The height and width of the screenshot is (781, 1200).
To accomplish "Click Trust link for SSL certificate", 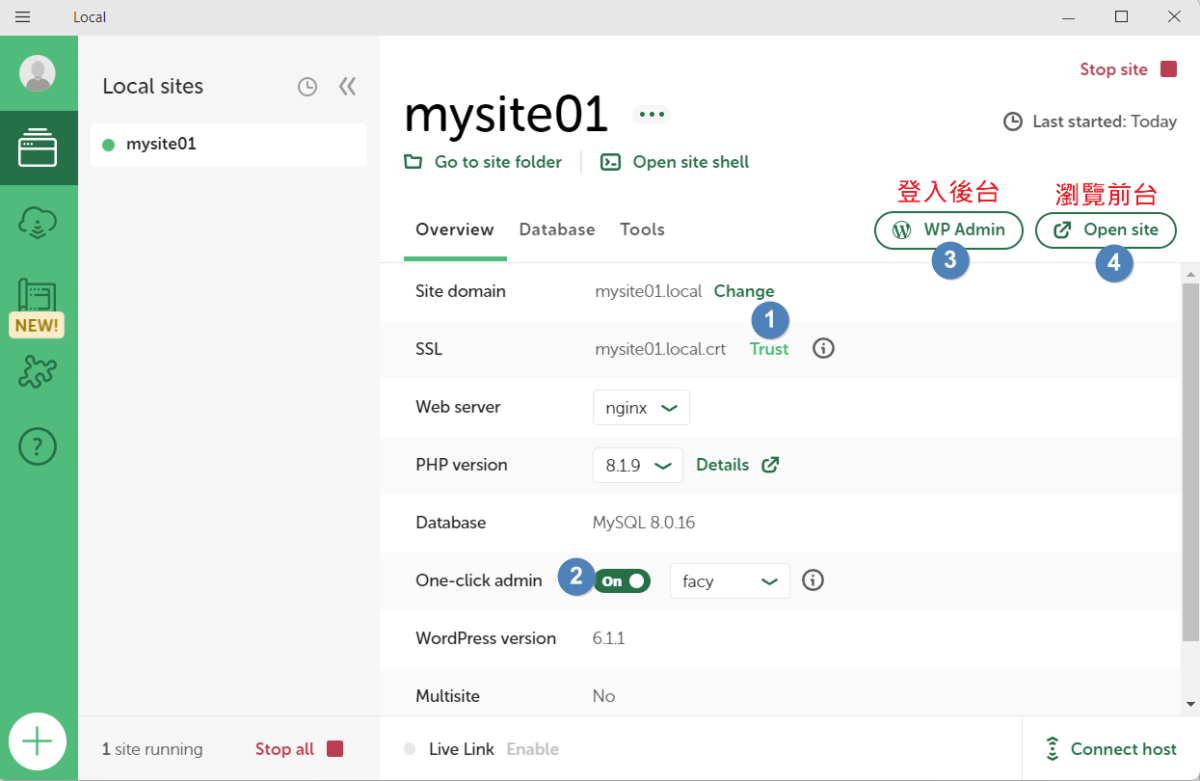I will point(769,349).
